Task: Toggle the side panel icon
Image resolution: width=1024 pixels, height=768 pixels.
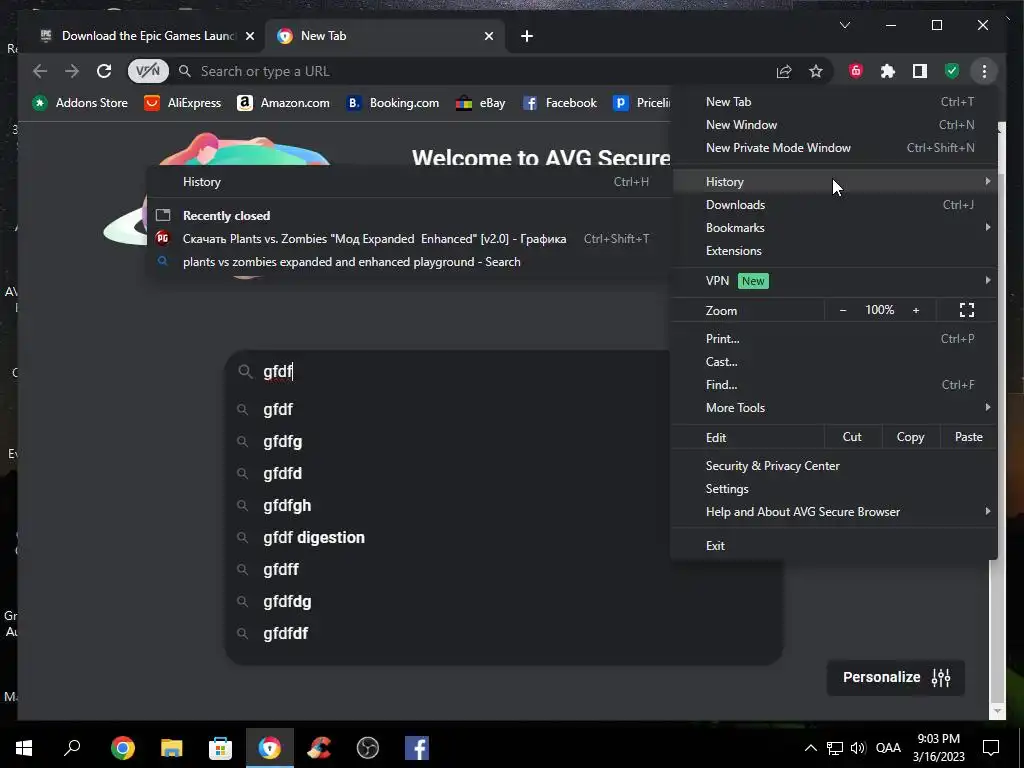Action: [x=920, y=71]
